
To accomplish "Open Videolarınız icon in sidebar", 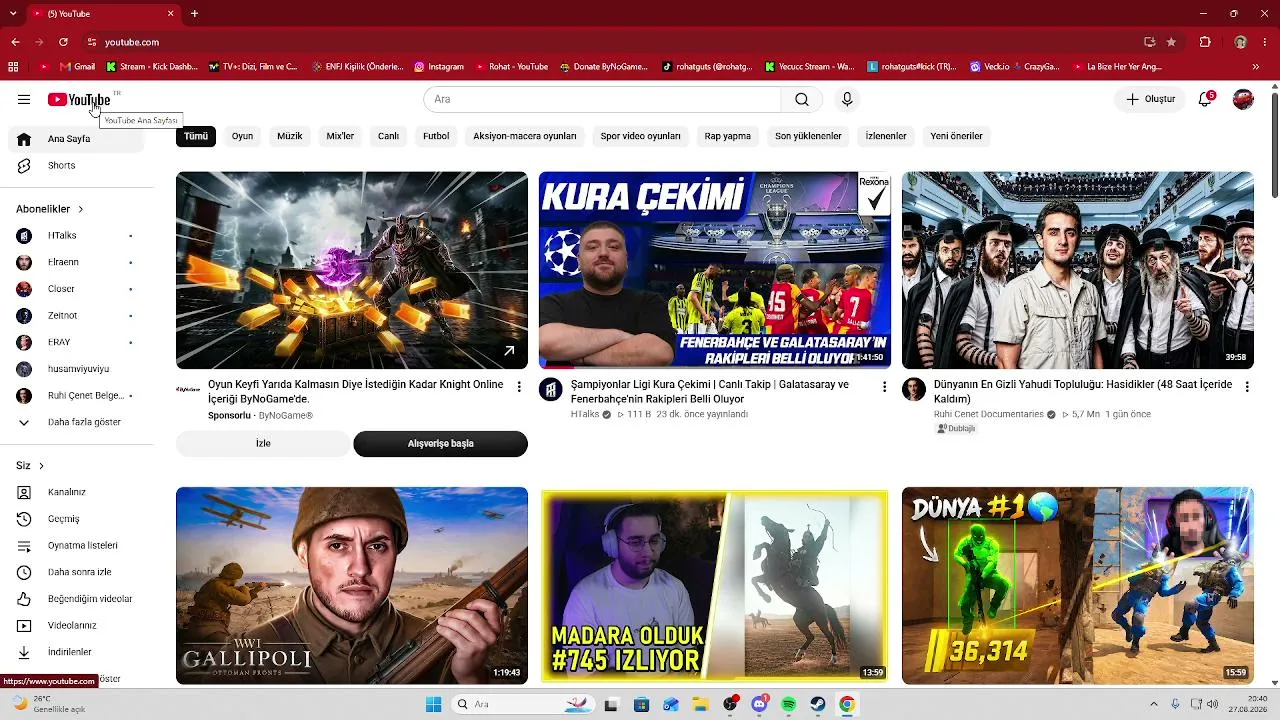I will pos(24,626).
